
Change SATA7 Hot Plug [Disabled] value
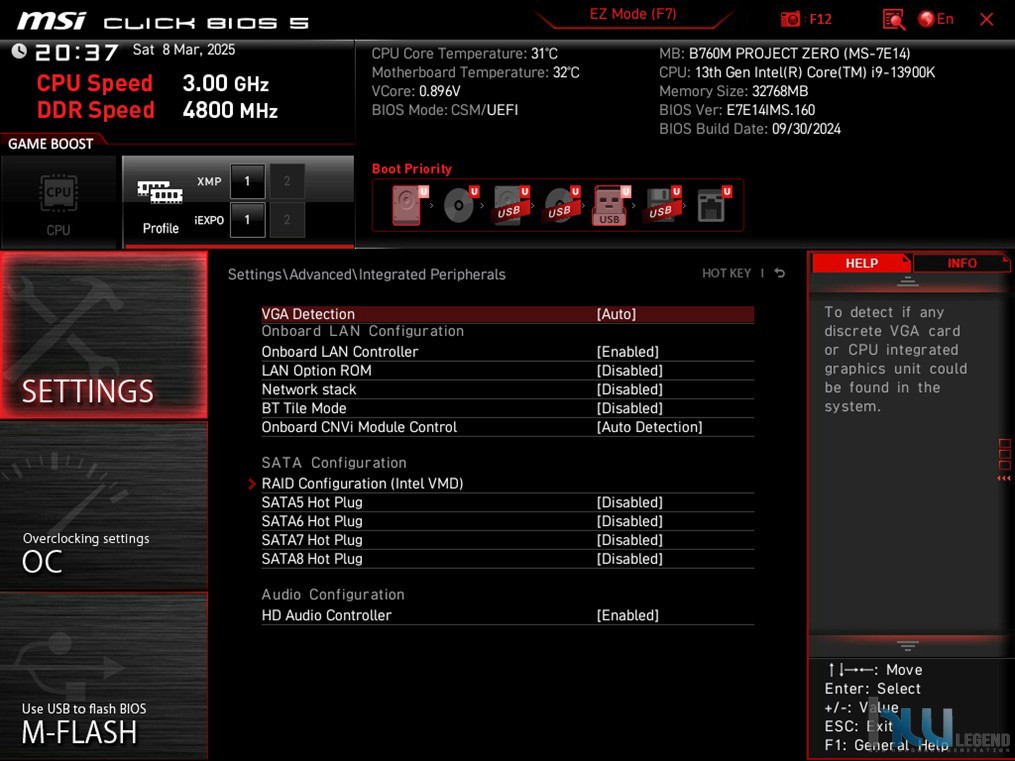(629, 540)
